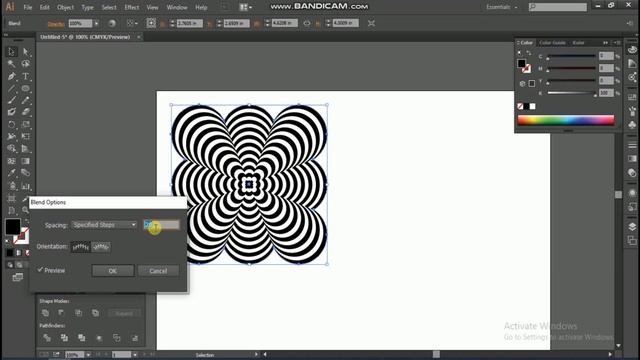The width and height of the screenshot is (640, 360).
Task: Click the vertical scrollbar thumb
Action: [x=618, y=195]
